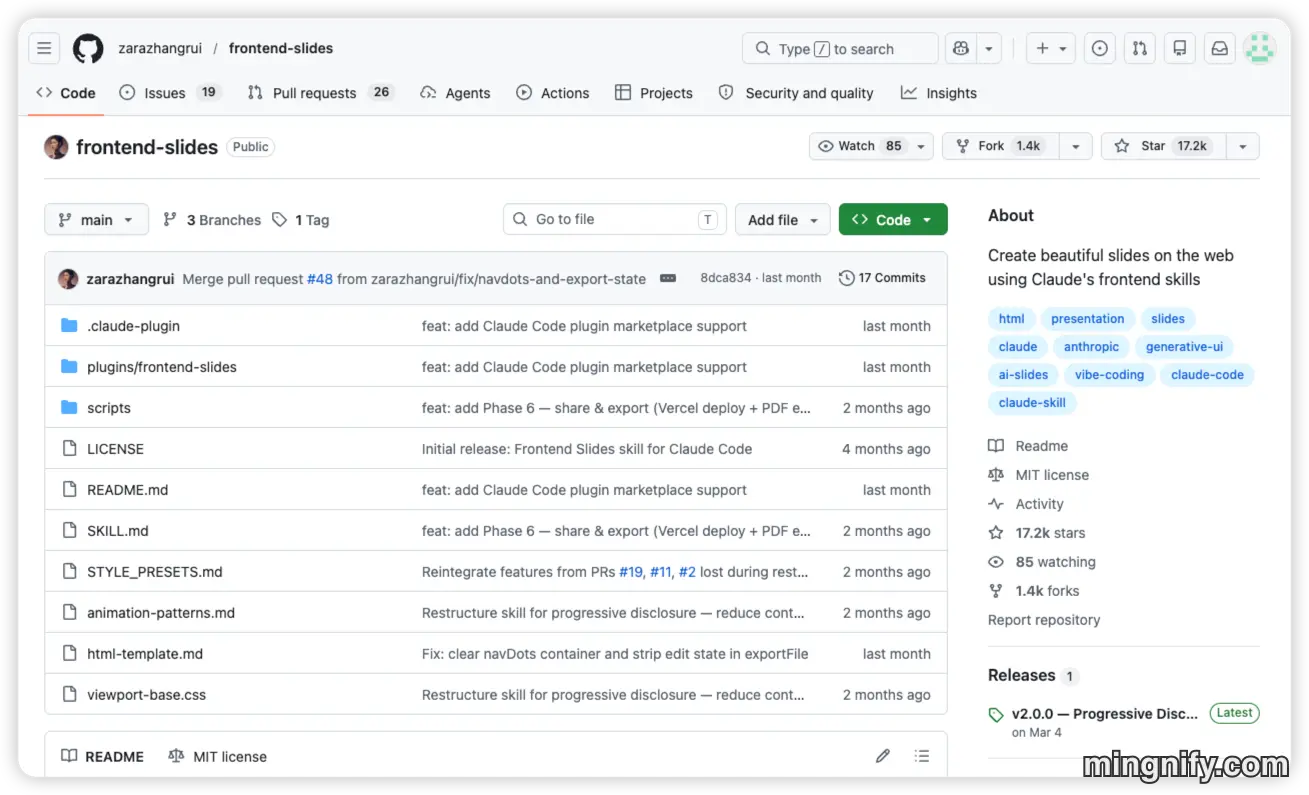
Task: Open the Security and quality tab
Action: click(796, 93)
